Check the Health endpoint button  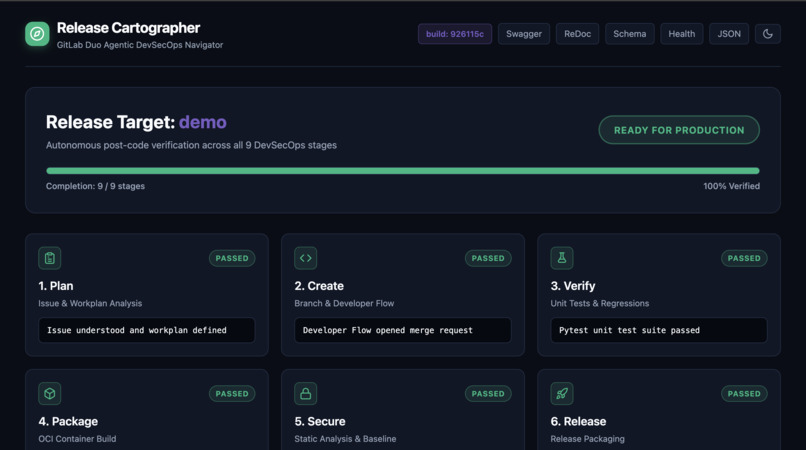pos(682,34)
